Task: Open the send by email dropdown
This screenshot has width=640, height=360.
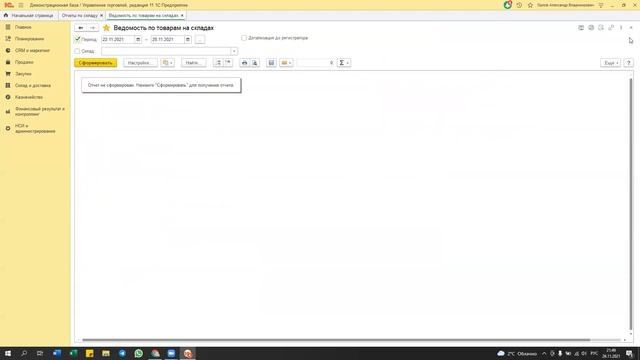Action: [x=286, y=63]
